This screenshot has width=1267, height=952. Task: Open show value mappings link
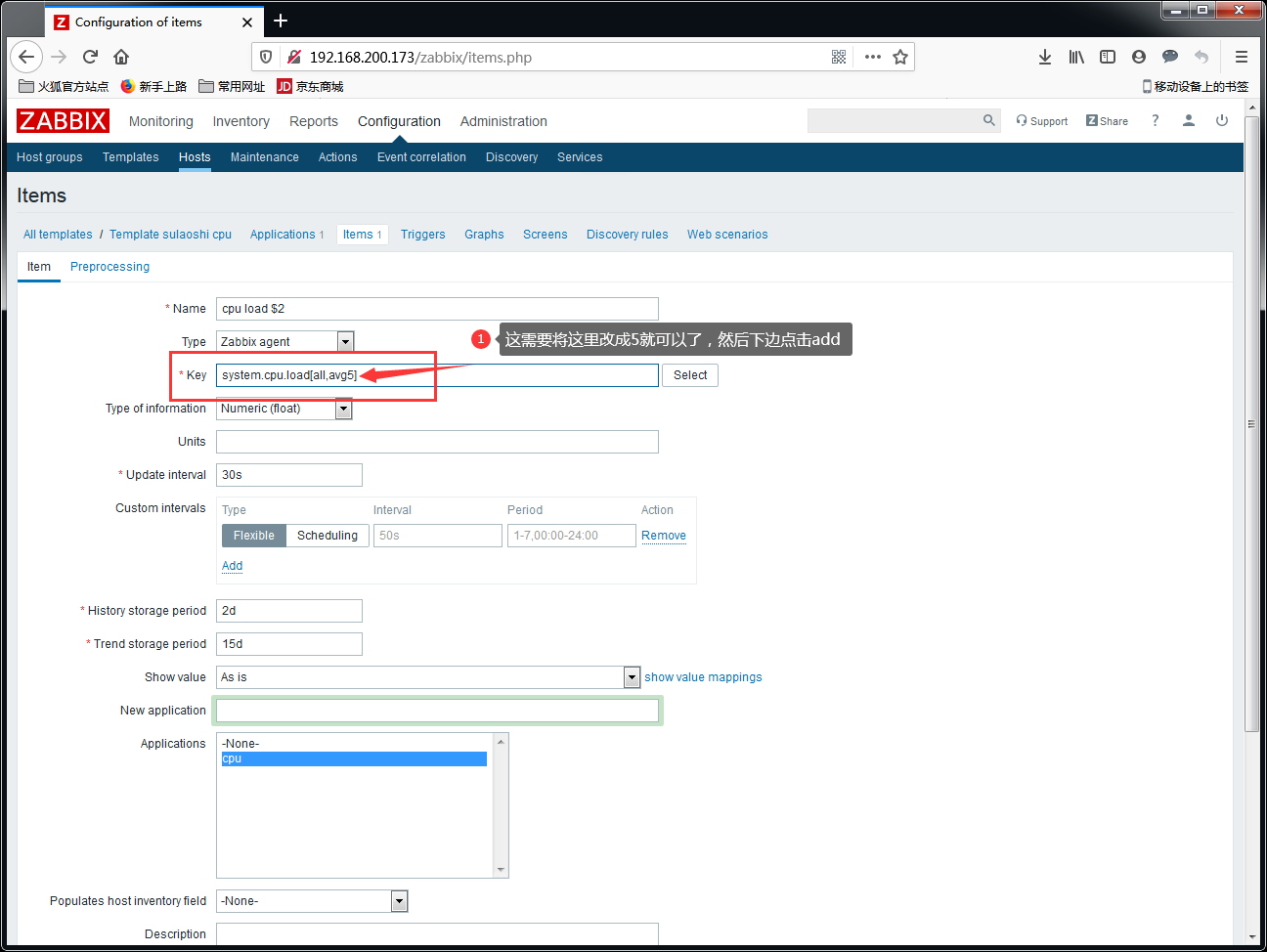(703, 677)
